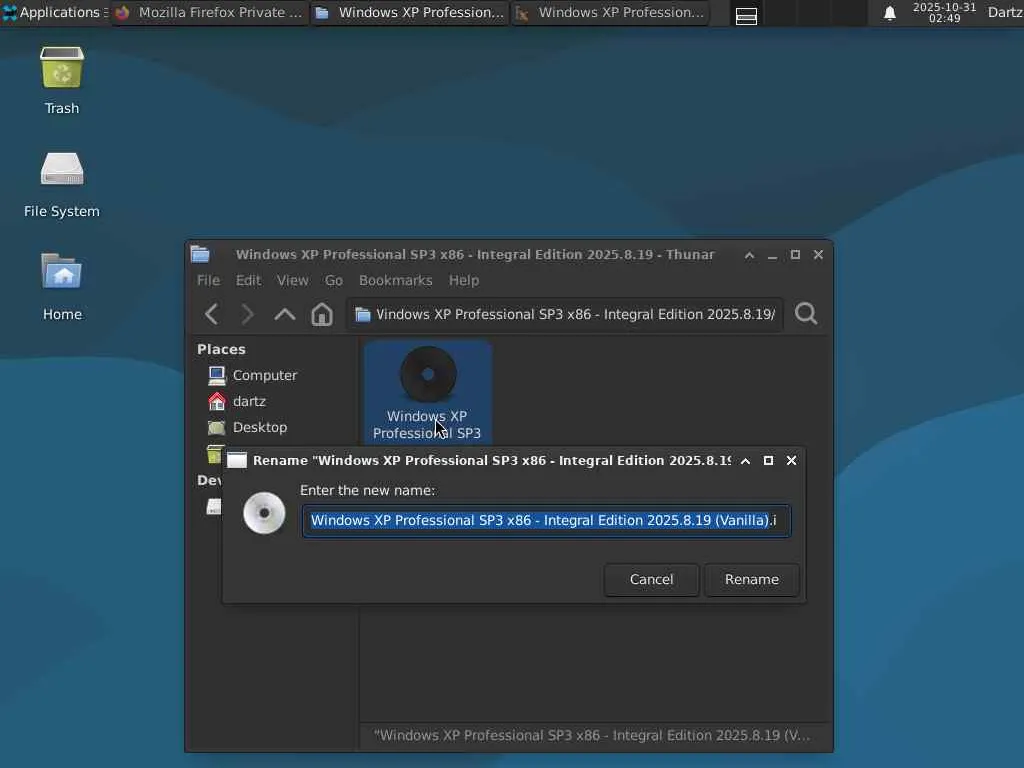1024x768 pixels.
Task: Go to parent folder with up arrow
Action: 285,314
